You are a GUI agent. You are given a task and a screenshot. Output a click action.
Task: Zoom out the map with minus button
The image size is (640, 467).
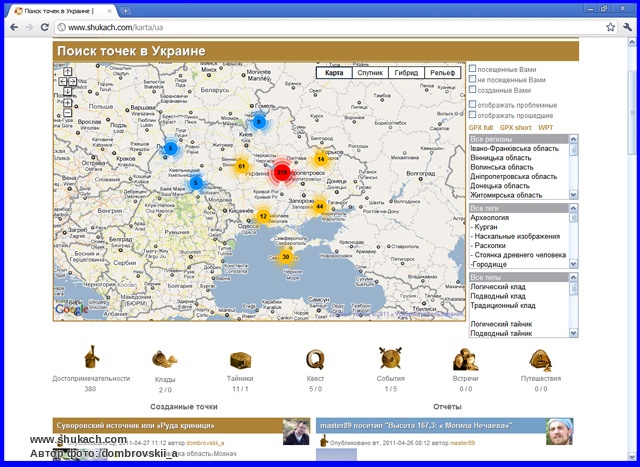68,113
